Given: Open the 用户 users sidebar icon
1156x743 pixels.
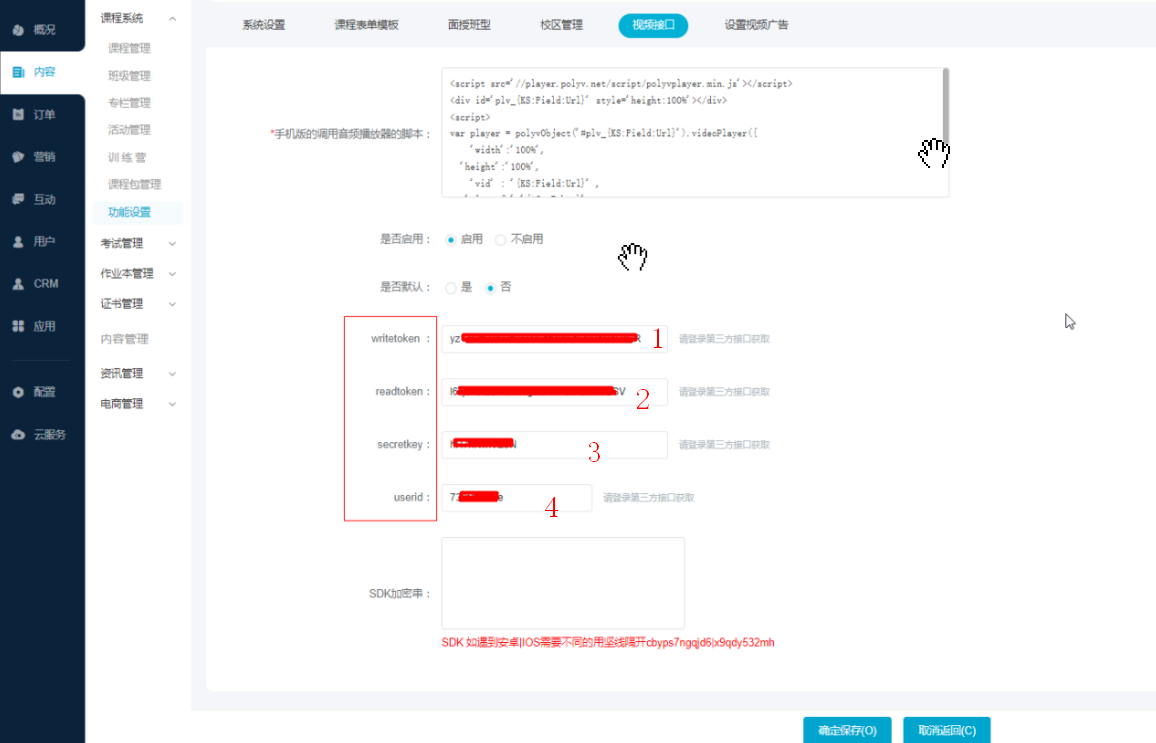Looking at the screenshot, I should [18, 242].
